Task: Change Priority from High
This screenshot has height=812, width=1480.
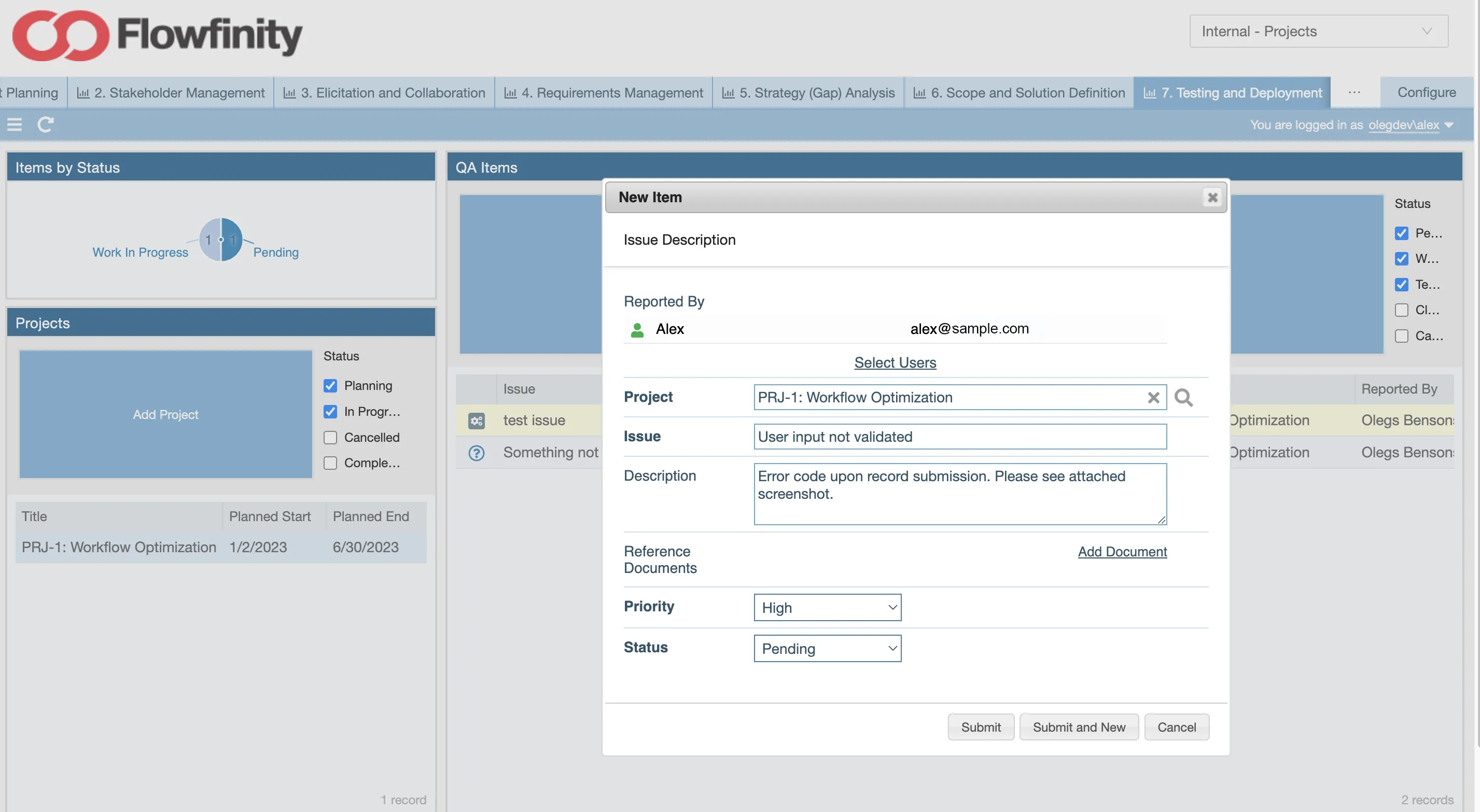Action: (x=827, y=607)
